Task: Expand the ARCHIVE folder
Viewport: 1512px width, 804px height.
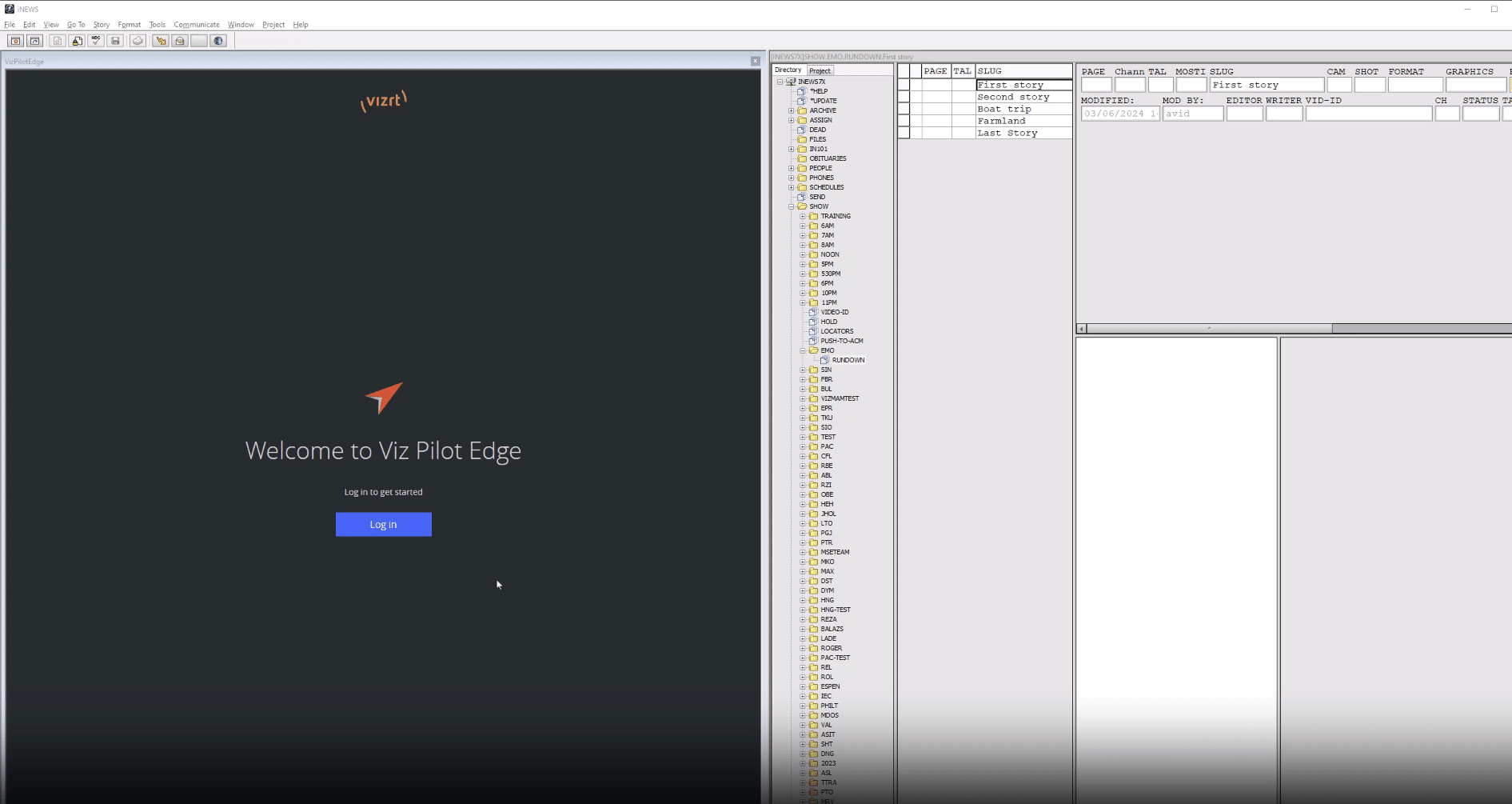Action: coord(792,110)
